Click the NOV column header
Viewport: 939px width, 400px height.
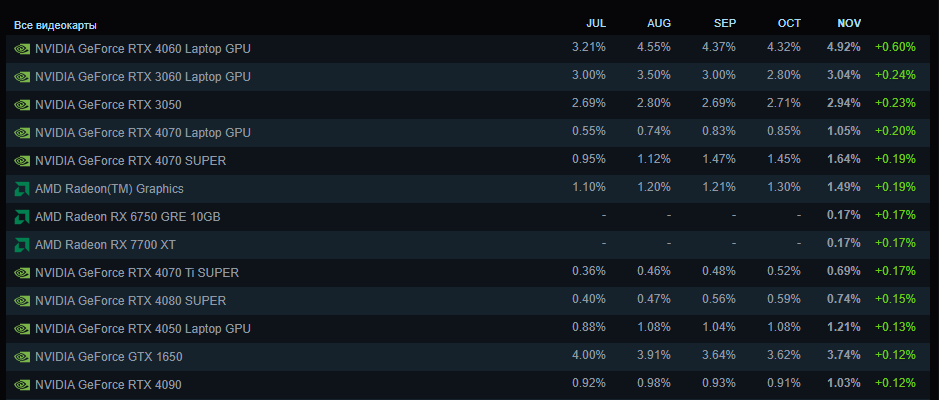[x=849, y=23]
